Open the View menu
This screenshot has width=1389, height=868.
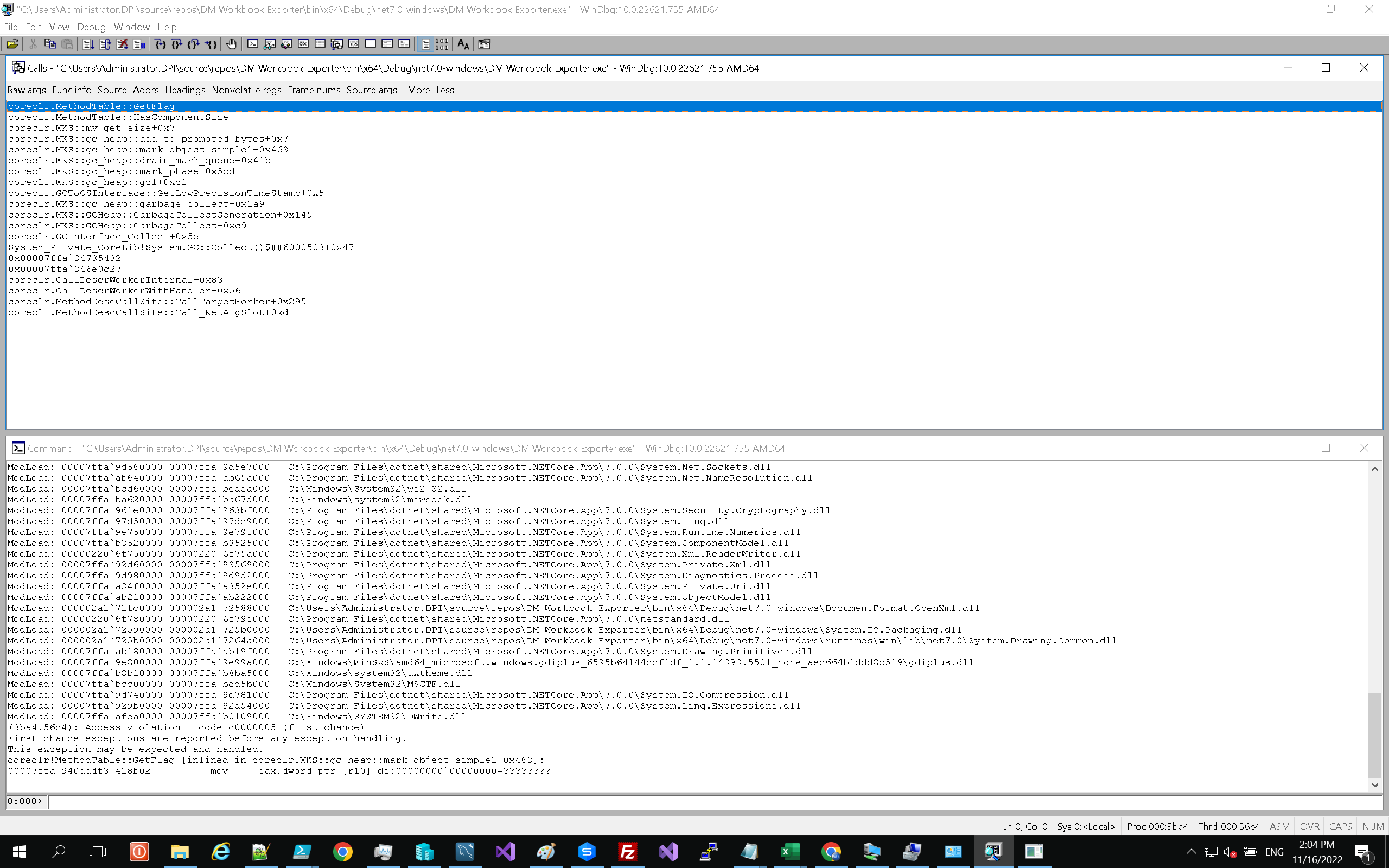pos(59,27)
